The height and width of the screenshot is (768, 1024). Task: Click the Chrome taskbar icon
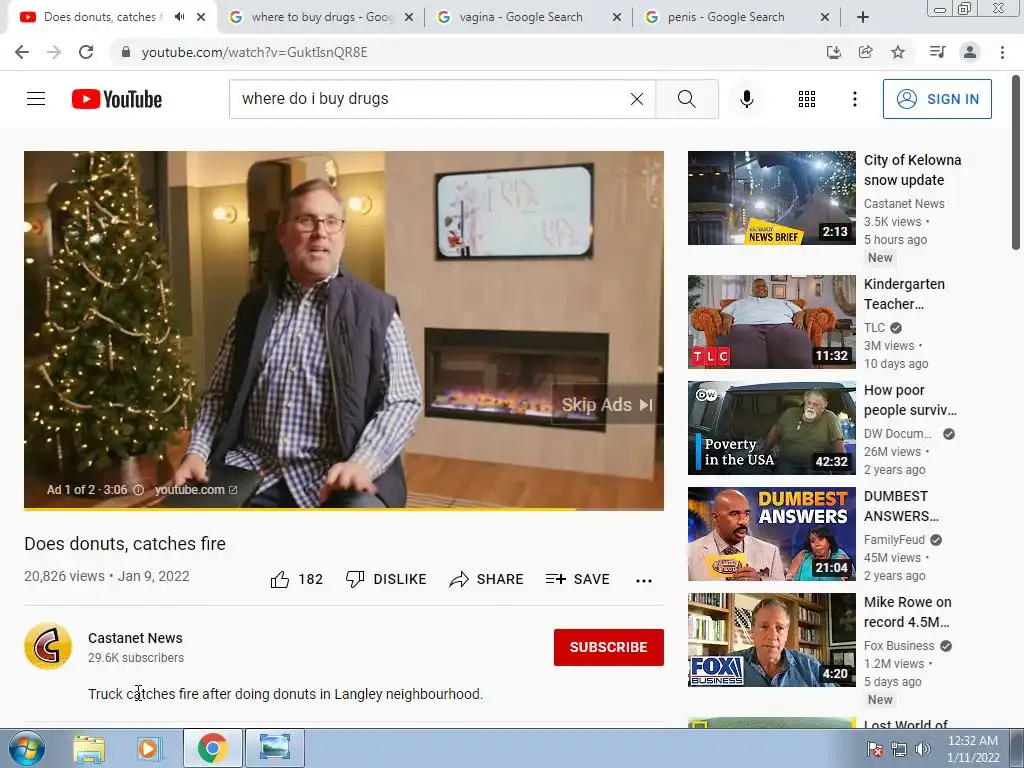pyautogui.click(x=212, y=748)
